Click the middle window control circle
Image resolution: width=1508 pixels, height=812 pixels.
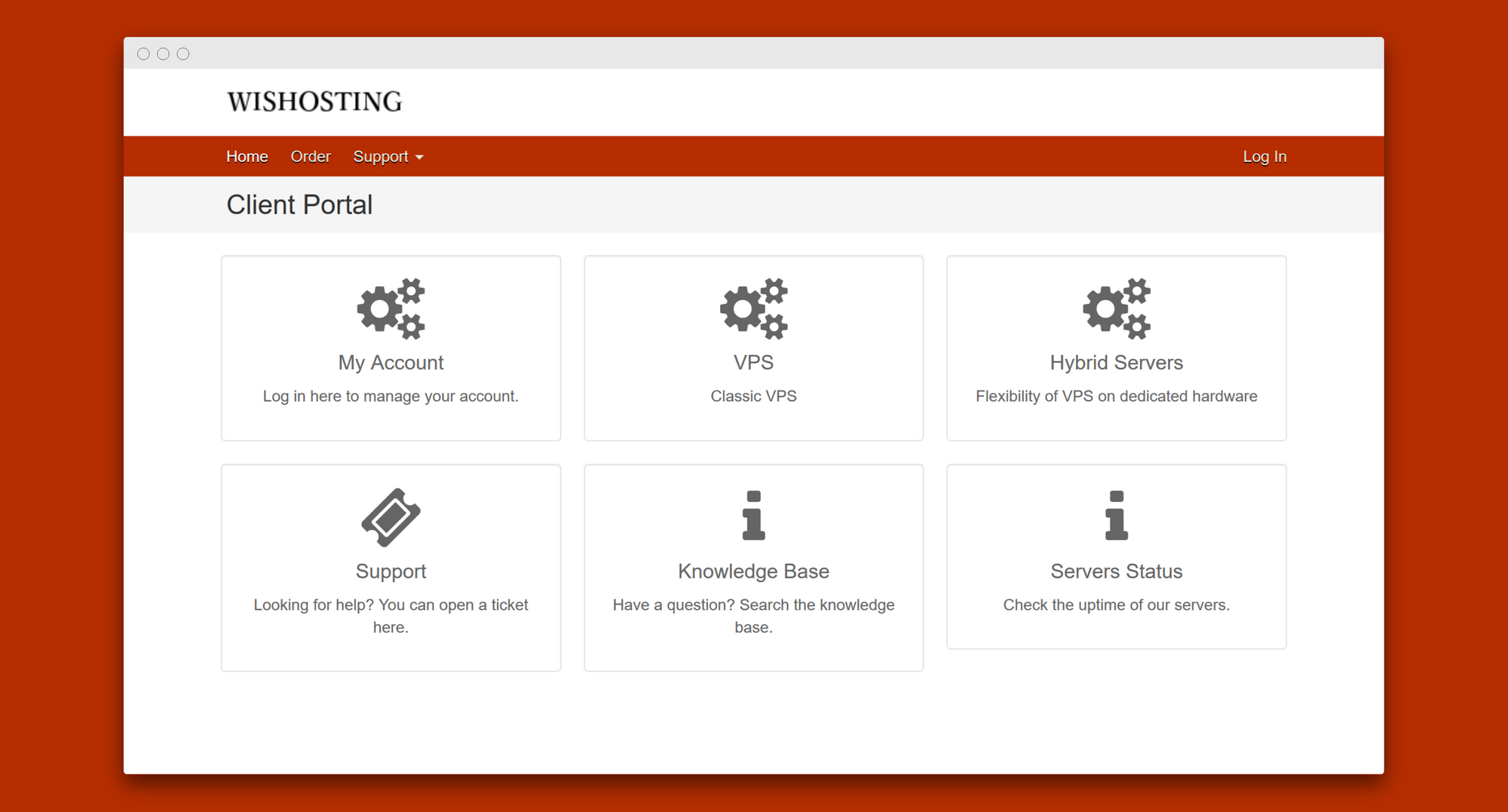[163, 54]
